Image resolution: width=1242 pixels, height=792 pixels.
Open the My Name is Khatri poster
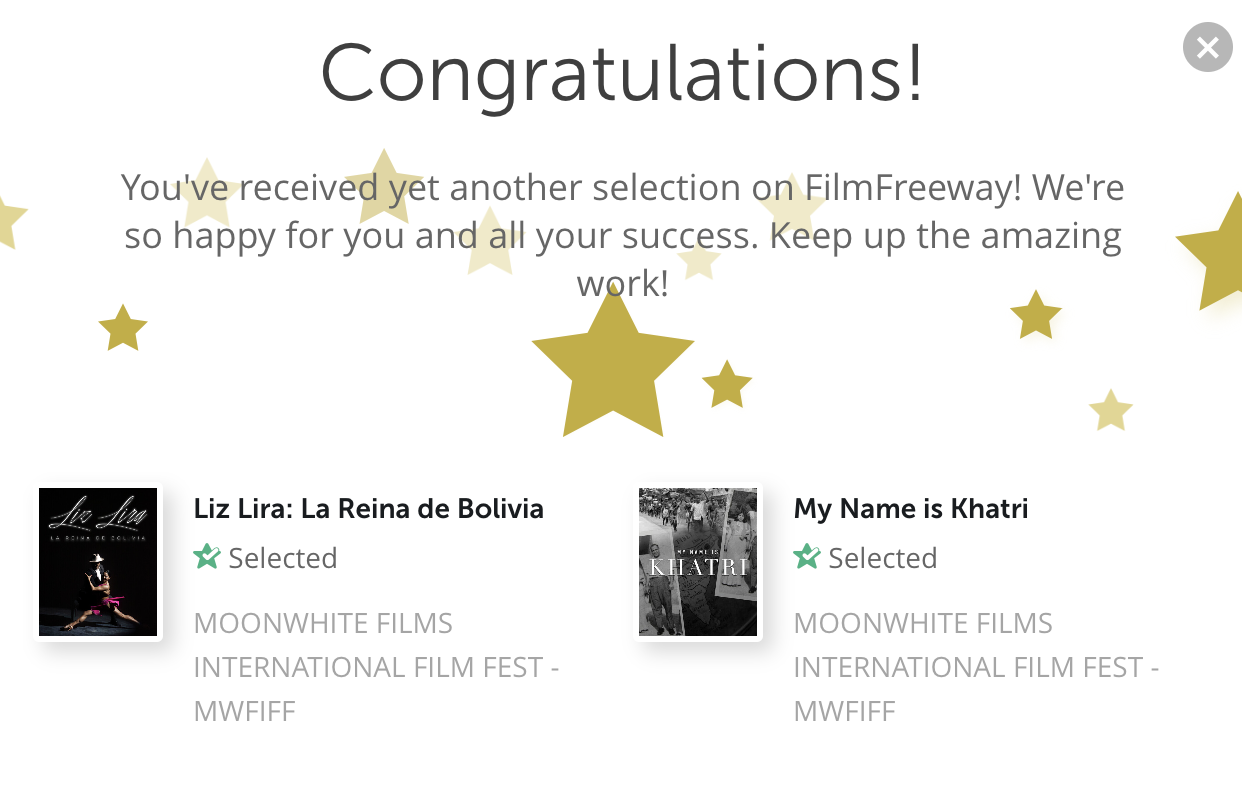pyautogui.click(x=698, y=562)
